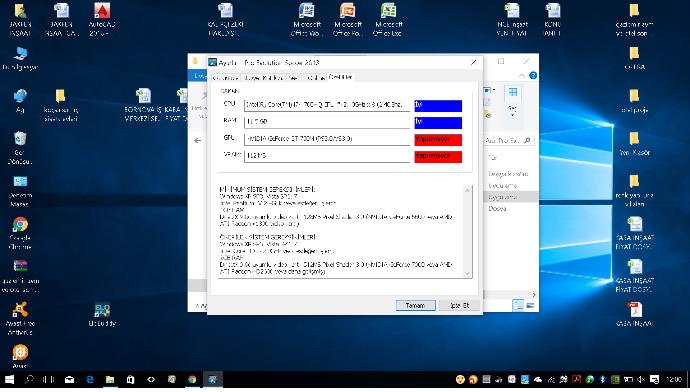Click the Tür column header in File Explorer
690x392 pixels.
point(492,158)
